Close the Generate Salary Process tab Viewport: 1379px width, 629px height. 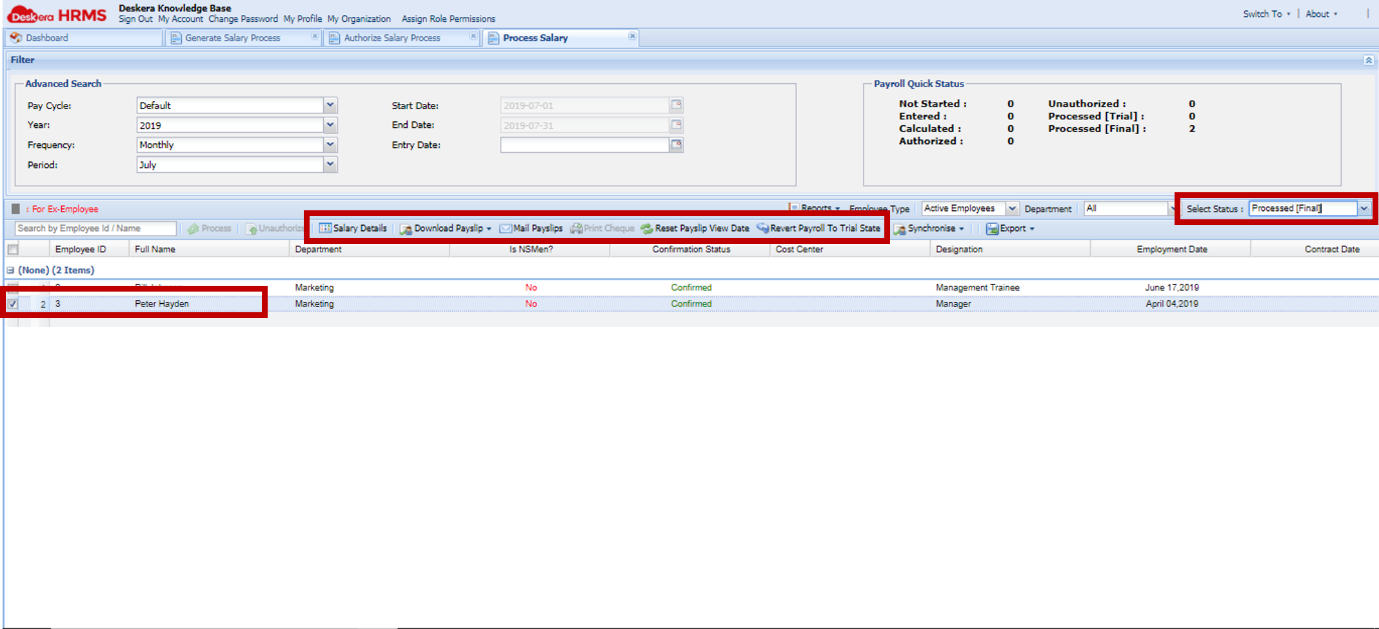[x=315, y=37]
